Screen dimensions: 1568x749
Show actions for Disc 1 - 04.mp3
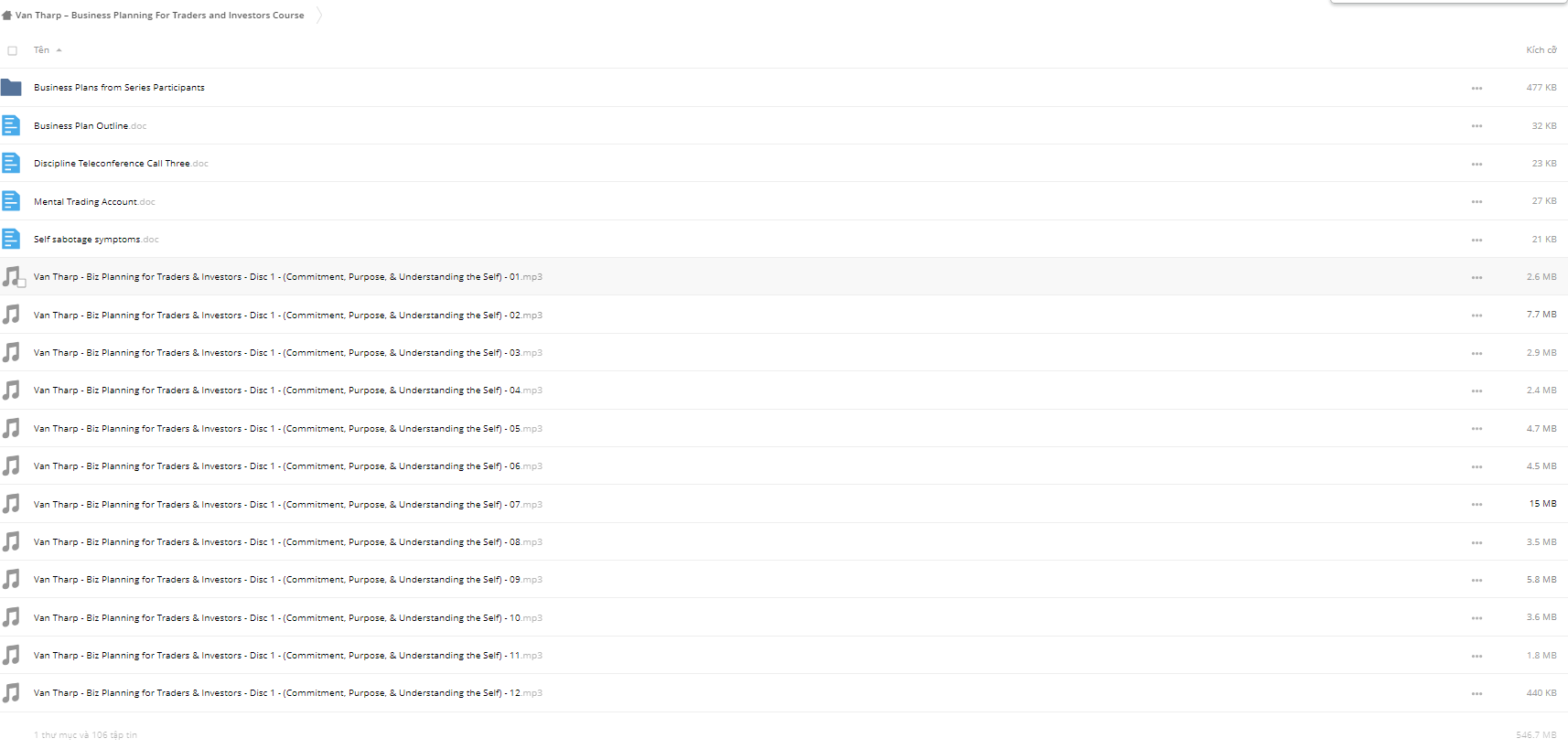tap(1477, 391)
